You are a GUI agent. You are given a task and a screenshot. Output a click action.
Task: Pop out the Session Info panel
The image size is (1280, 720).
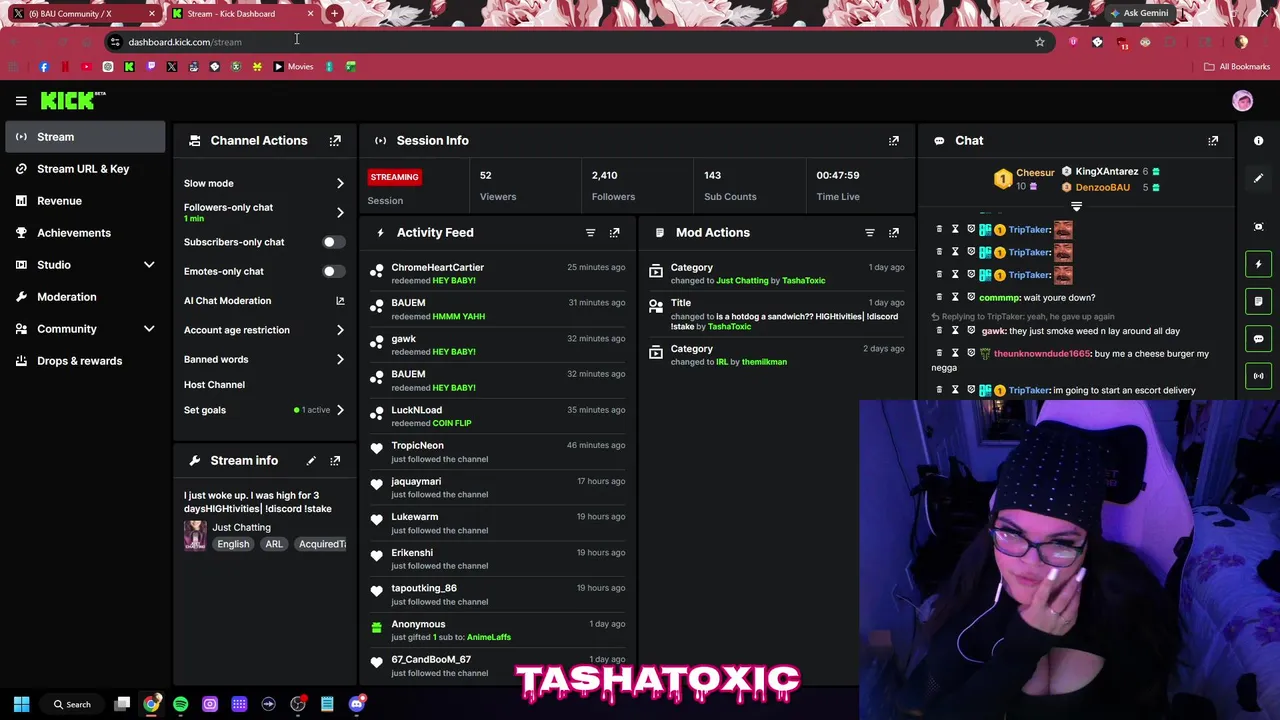[x=894, y=141]
